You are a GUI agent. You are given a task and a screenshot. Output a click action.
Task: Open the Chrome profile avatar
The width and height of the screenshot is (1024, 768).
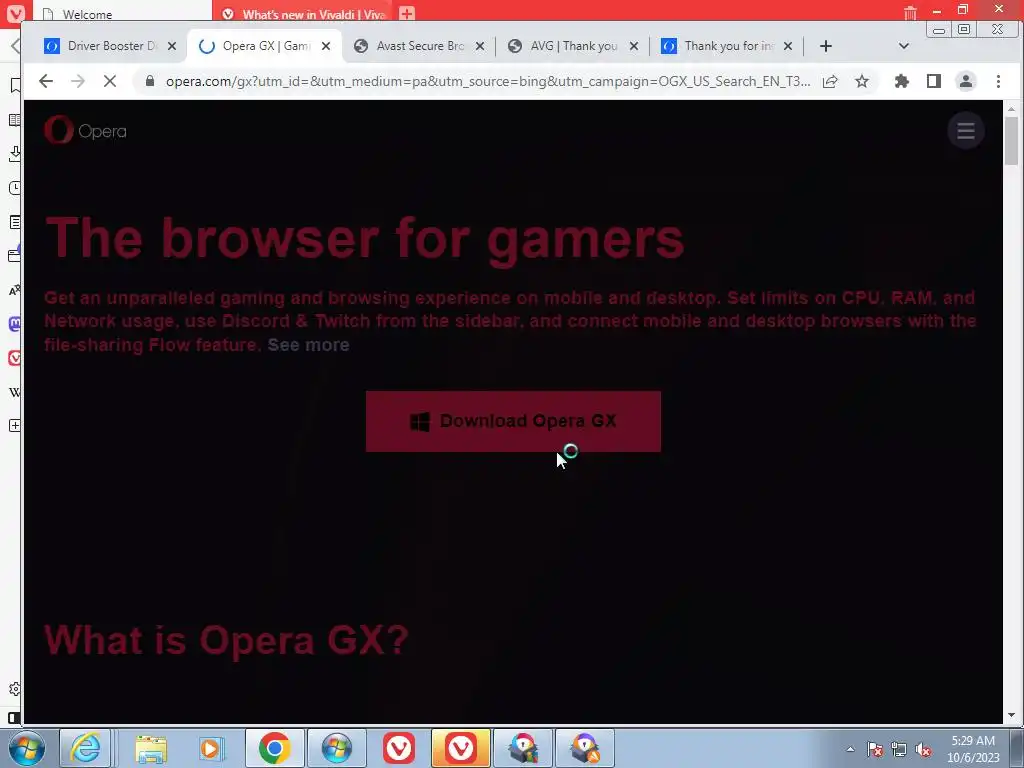pos(966,81)
